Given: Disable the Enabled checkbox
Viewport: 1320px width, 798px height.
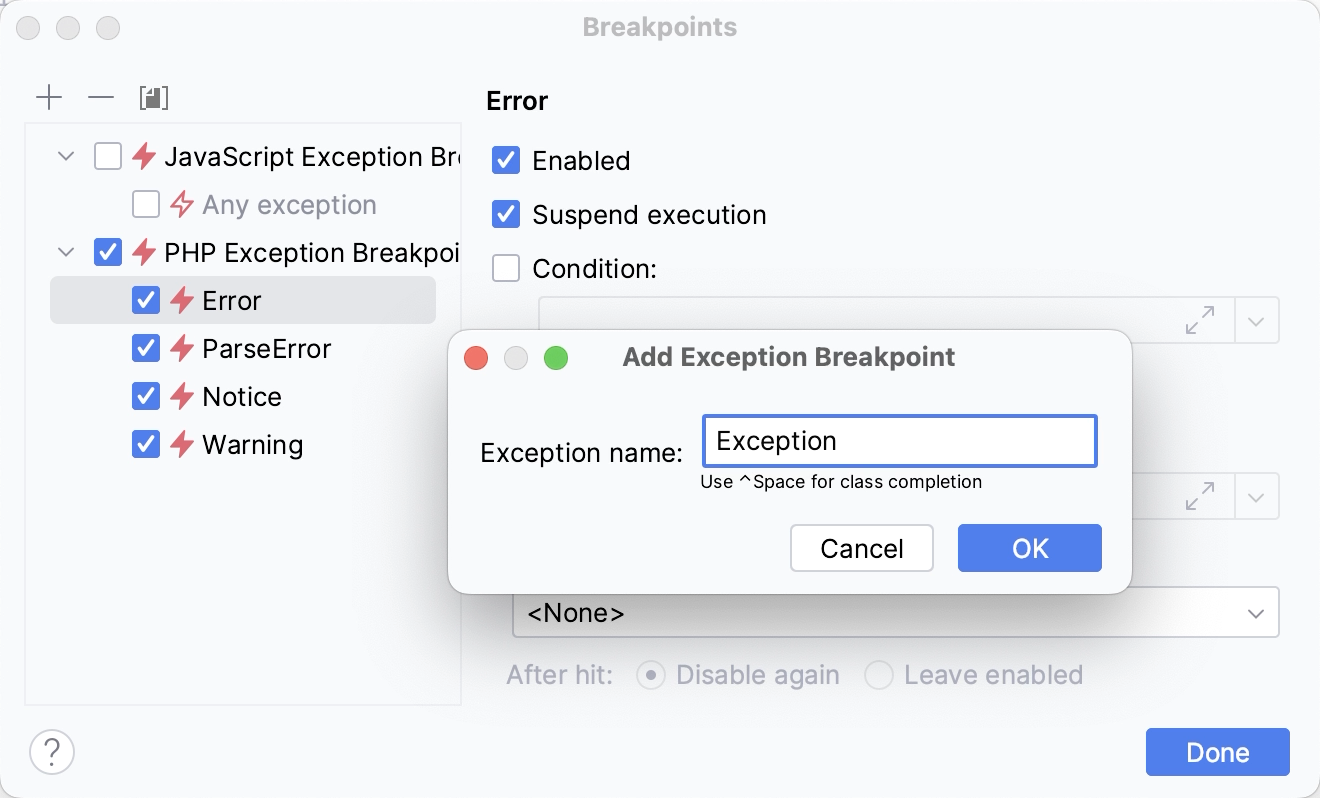Looking at the screenshot, I should 505,160.
